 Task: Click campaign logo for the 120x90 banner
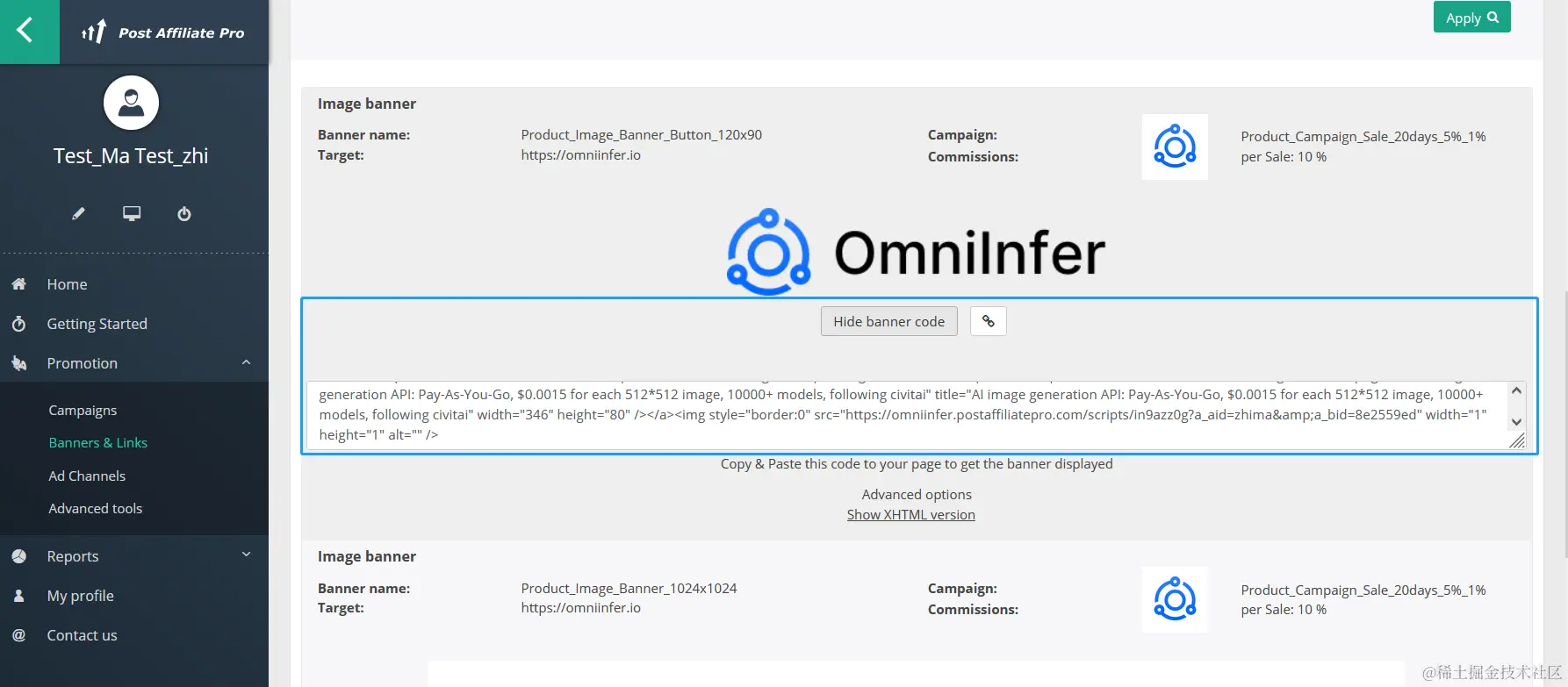point(1175,147)
